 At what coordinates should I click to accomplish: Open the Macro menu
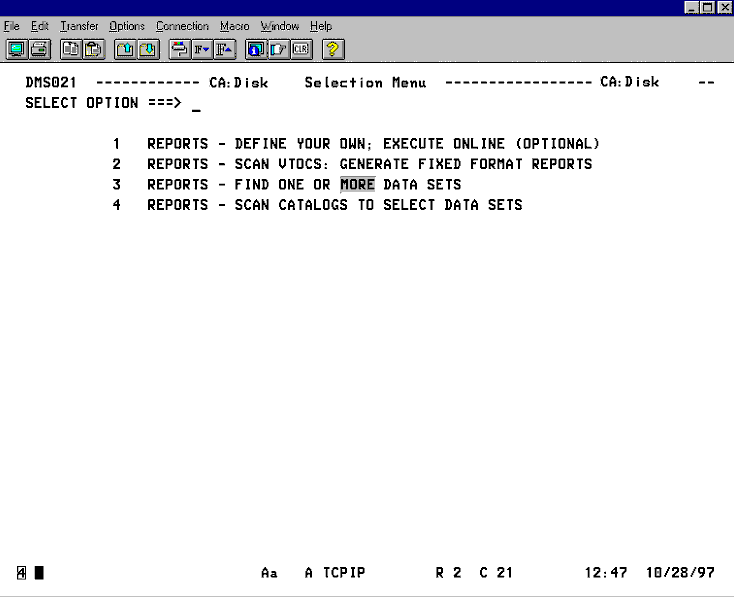point(235,26)
